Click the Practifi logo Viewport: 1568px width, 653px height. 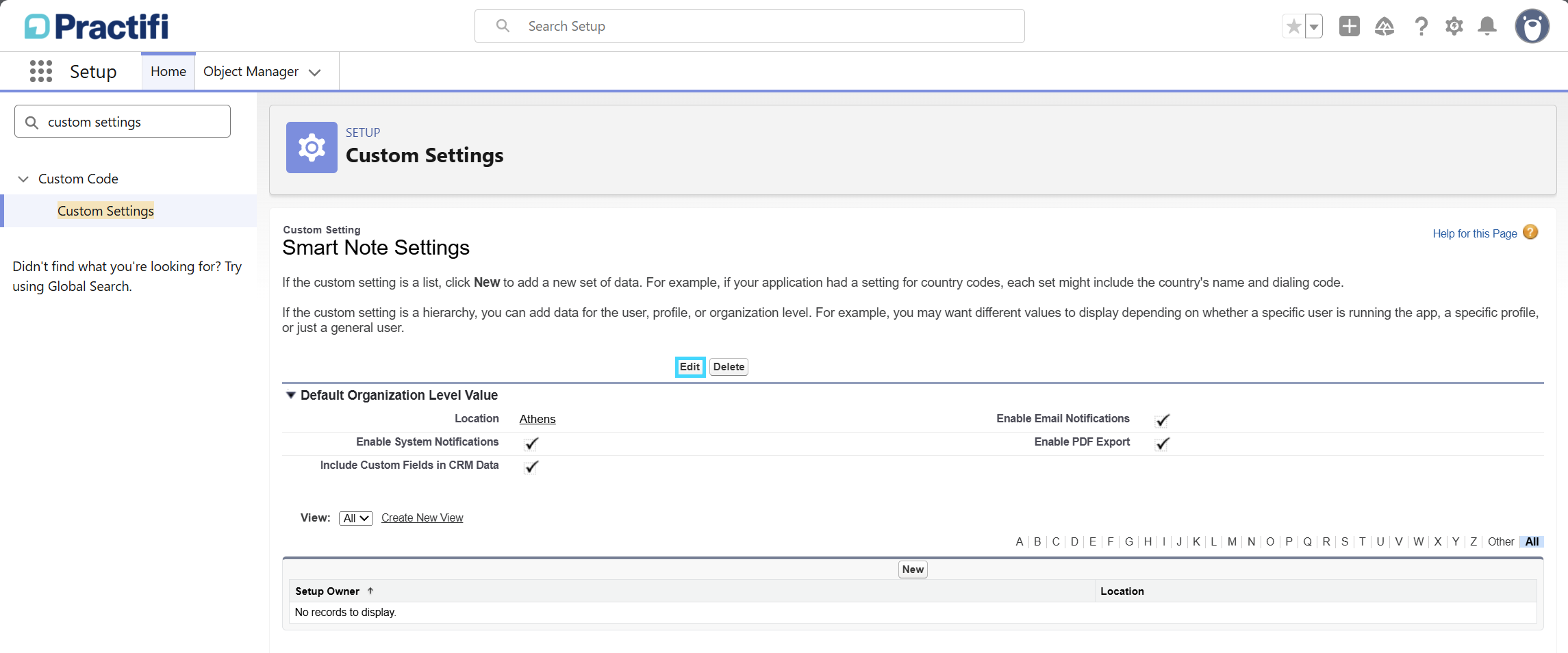[x=97, y=27]
